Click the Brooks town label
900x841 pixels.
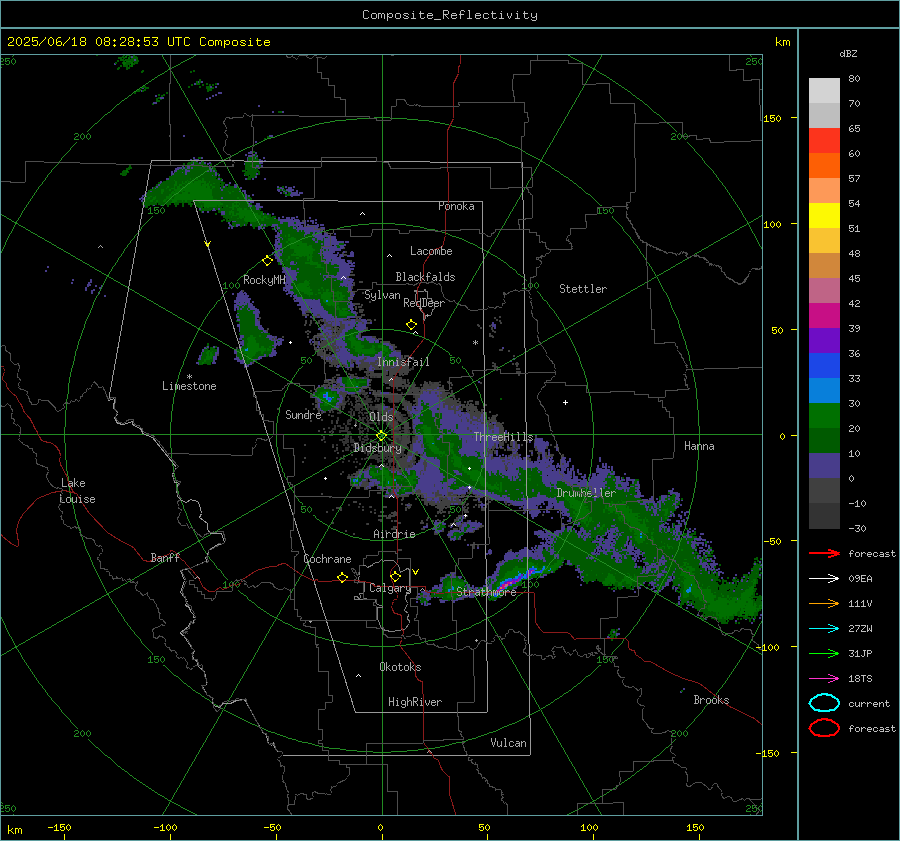coord(711,700)
